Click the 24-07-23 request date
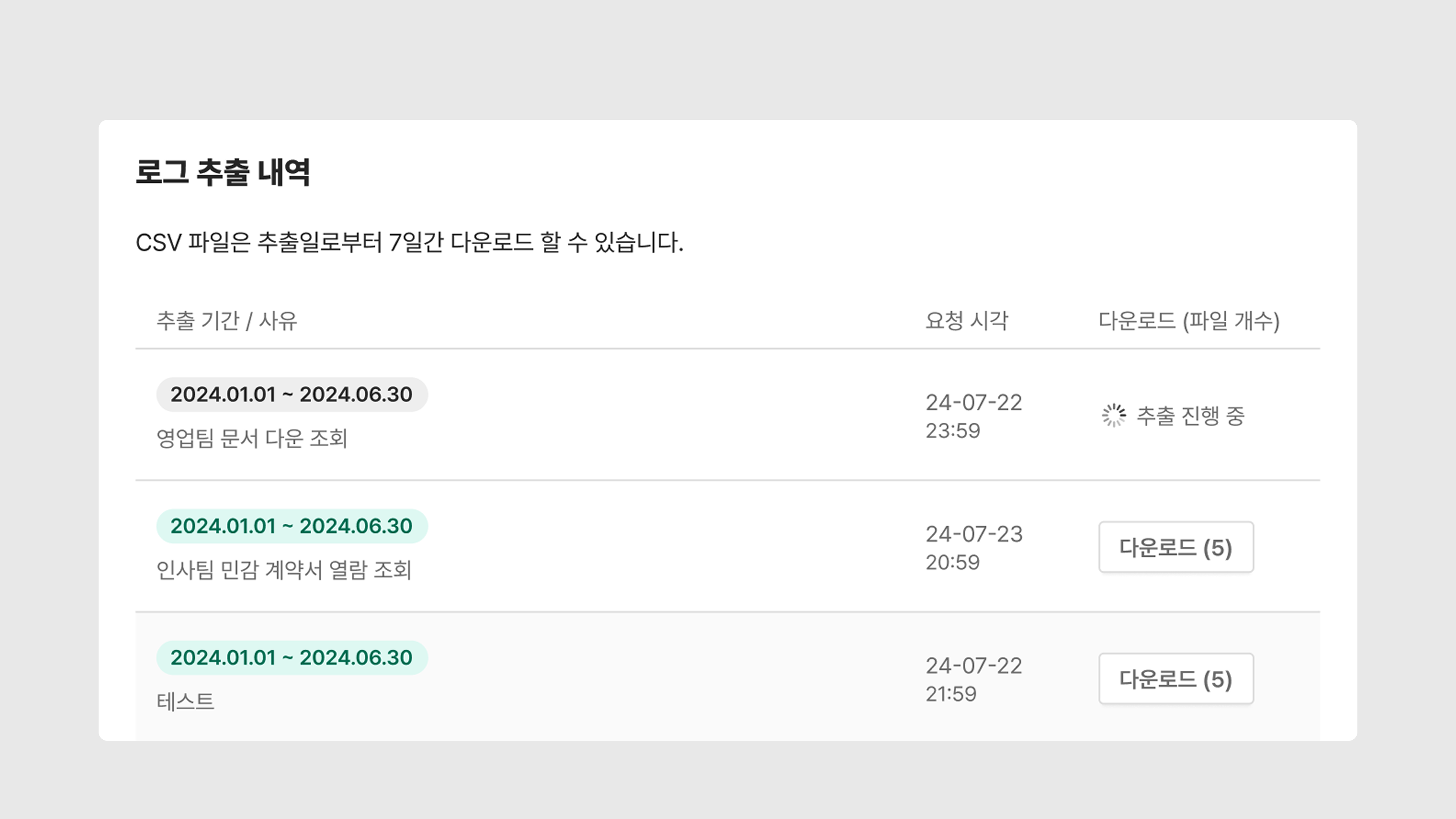The image size is (1456, 819). coord(974,534)
